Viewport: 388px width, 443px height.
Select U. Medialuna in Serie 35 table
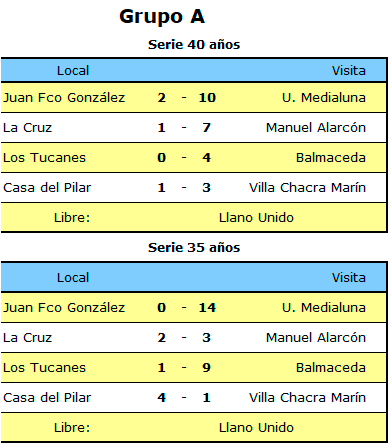(324, 308)
